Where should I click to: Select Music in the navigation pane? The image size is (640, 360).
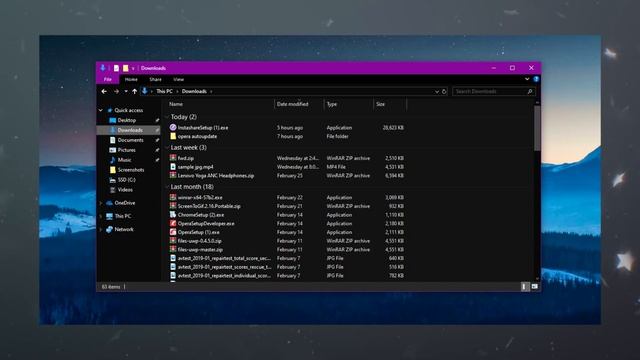[x=124, y=160]
